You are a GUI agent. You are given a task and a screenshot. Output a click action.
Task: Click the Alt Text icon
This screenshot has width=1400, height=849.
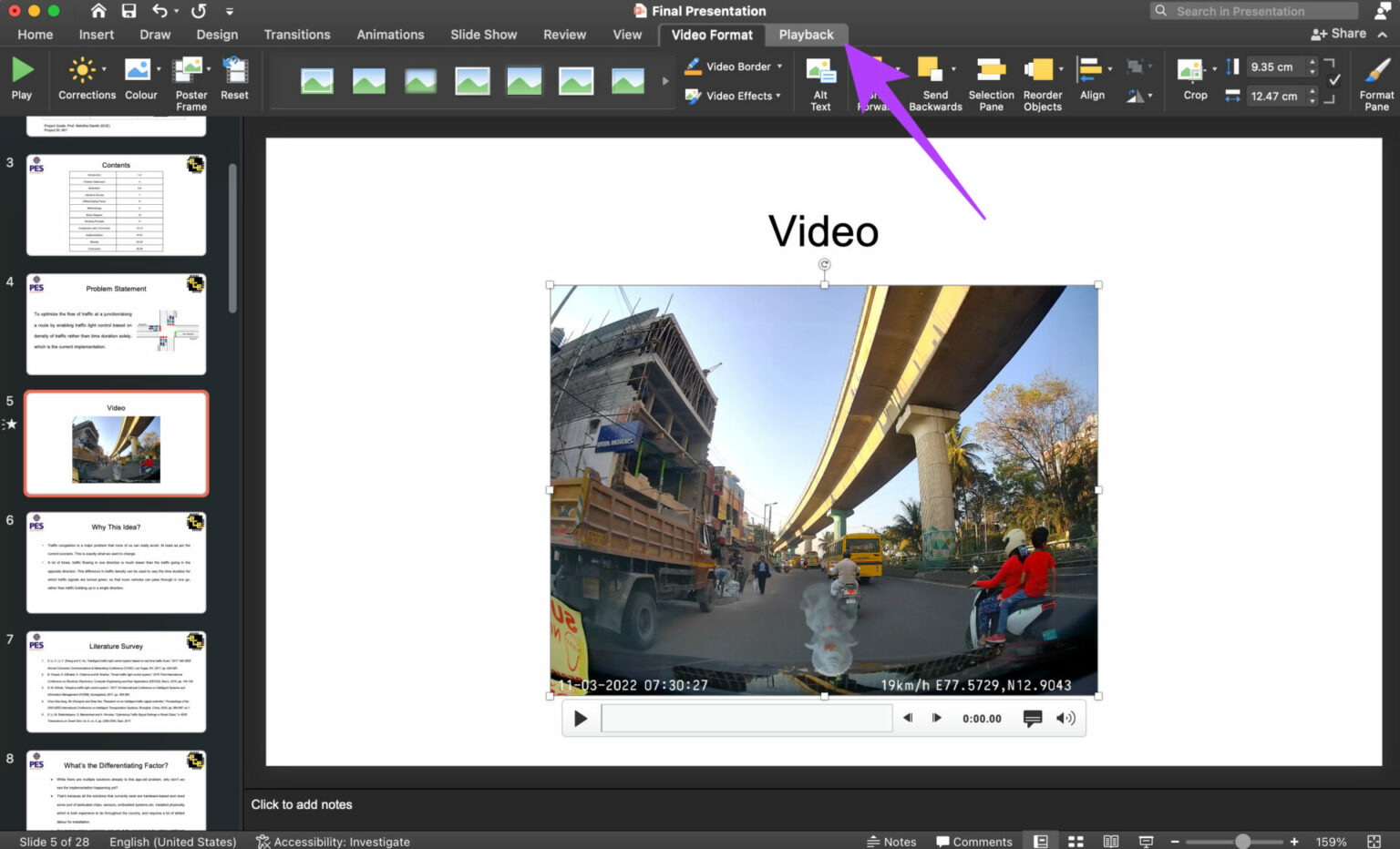click(x=819, y=80)
